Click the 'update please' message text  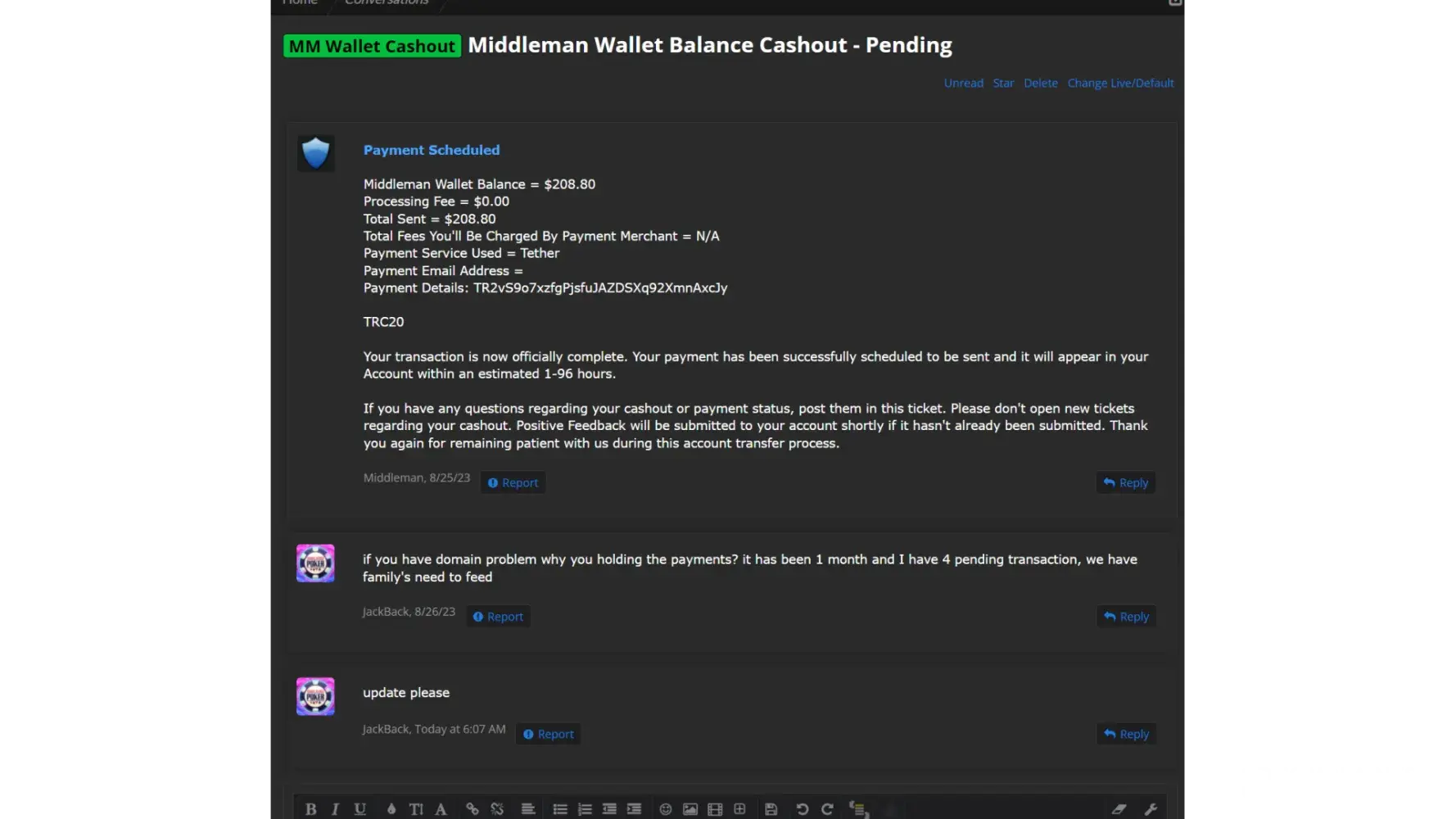pyautogui.click(x=406, y=693)
